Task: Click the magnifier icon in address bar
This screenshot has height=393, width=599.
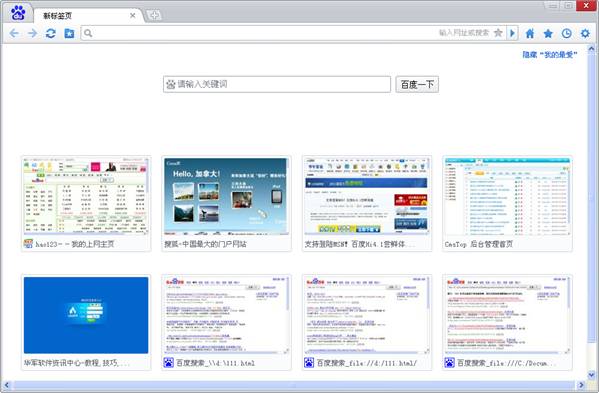Action: click(88, 33)
